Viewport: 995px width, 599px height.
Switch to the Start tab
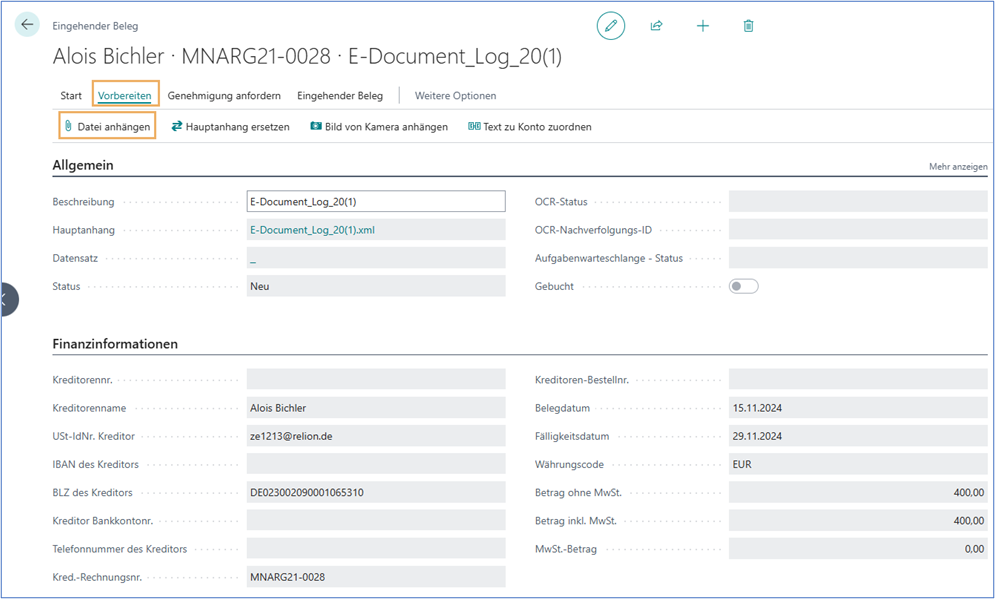click(x=71, y=96)
